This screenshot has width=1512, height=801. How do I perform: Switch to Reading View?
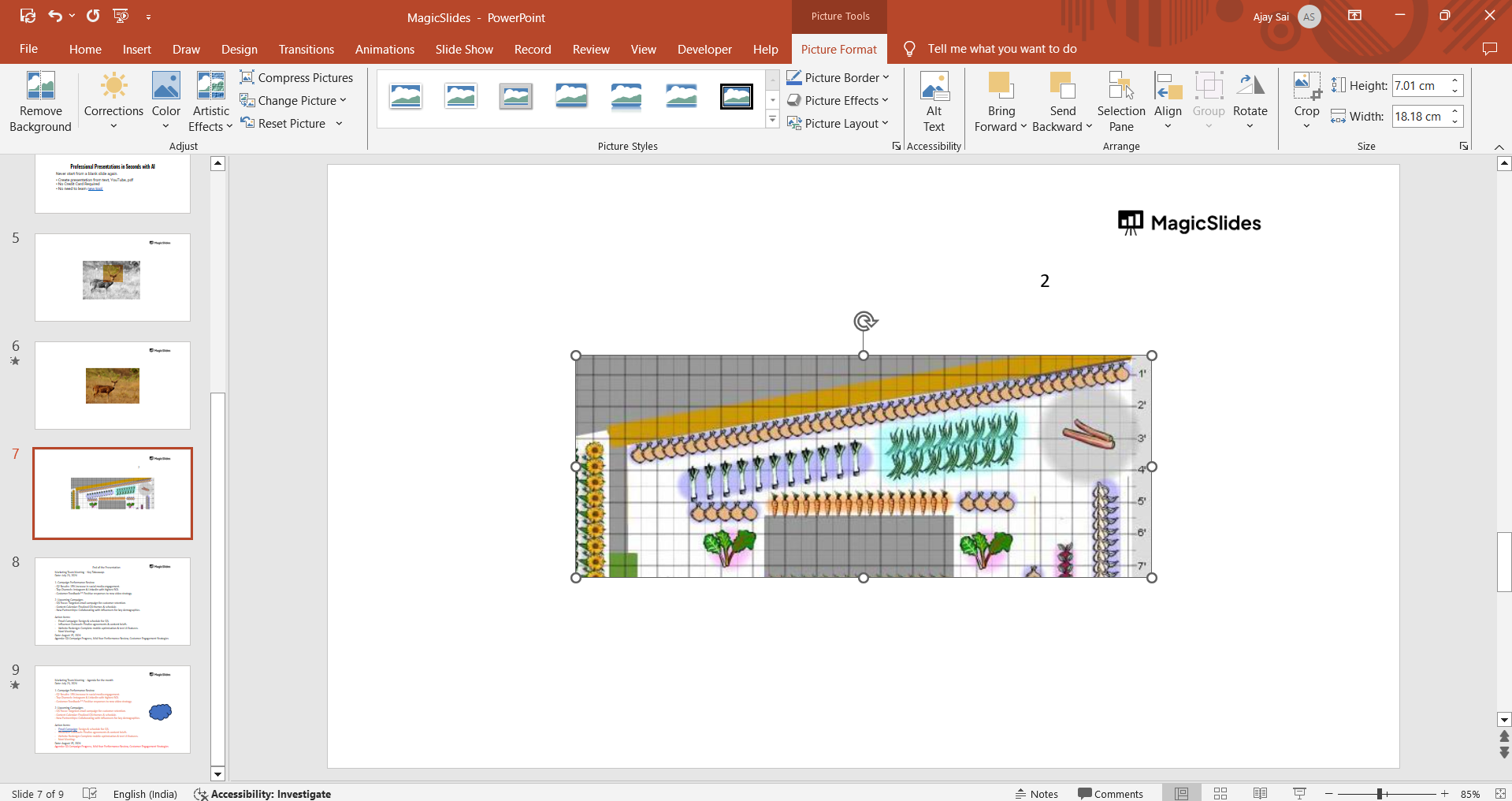[x=1260, y=793]
